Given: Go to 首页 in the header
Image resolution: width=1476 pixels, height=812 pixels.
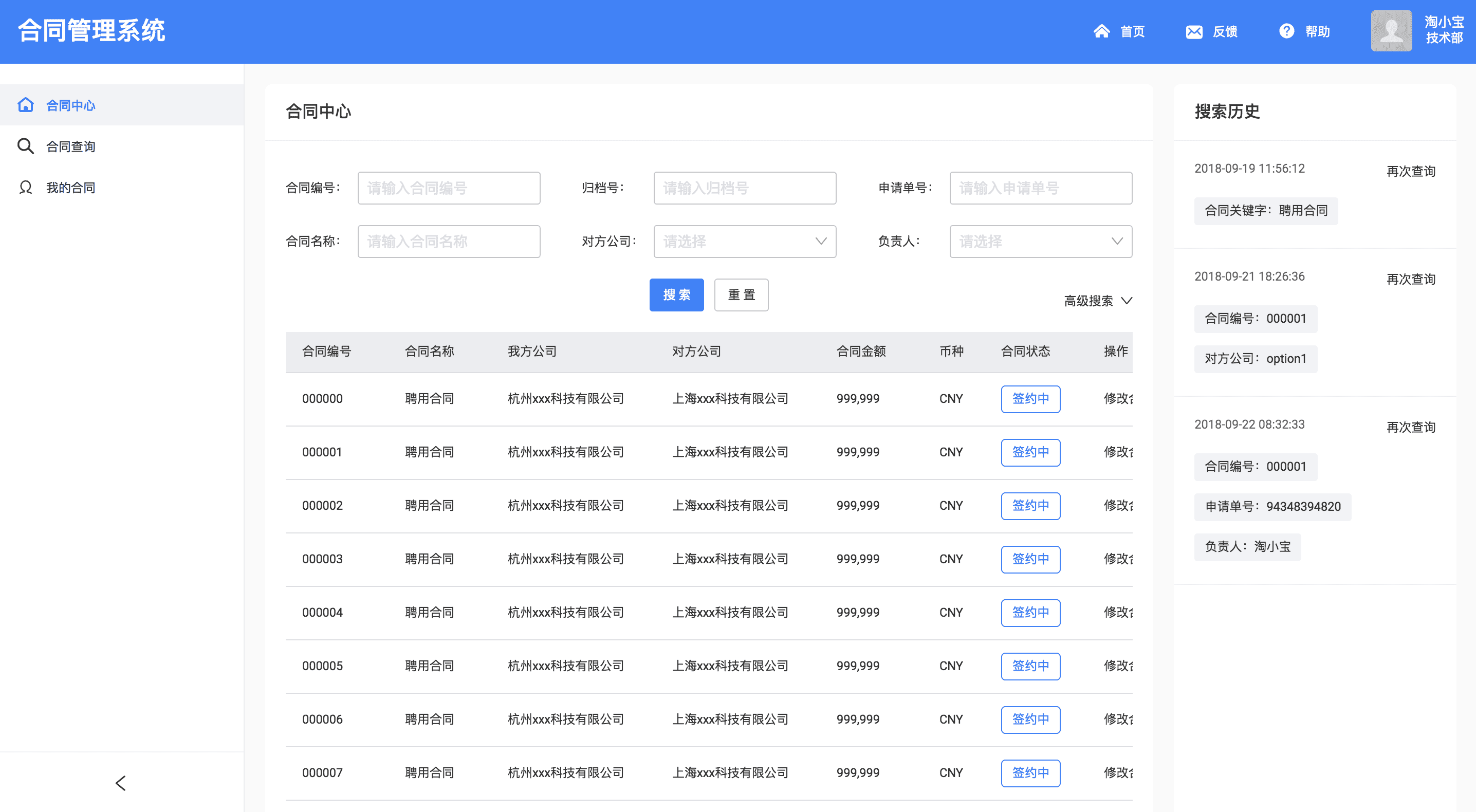Looking at the screenshot, I should click(1132, 31).
